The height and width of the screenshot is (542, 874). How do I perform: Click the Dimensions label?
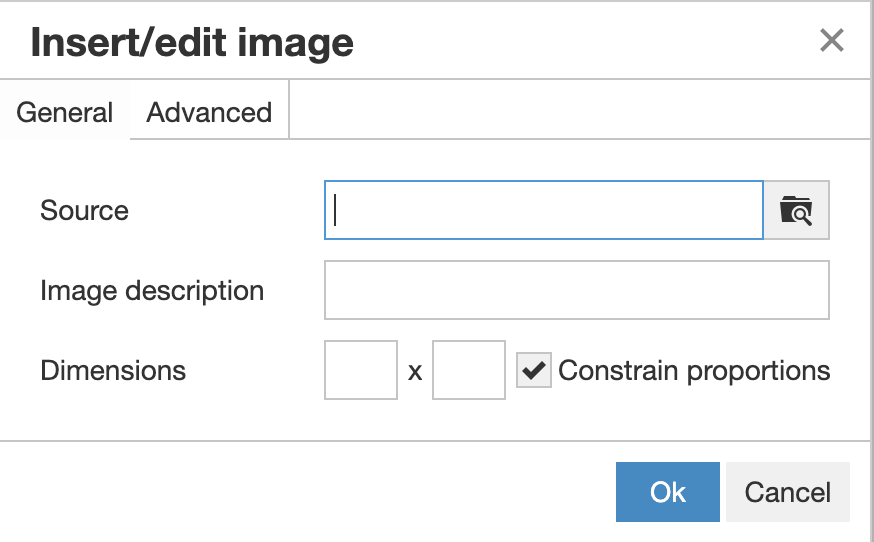point(113,371)
